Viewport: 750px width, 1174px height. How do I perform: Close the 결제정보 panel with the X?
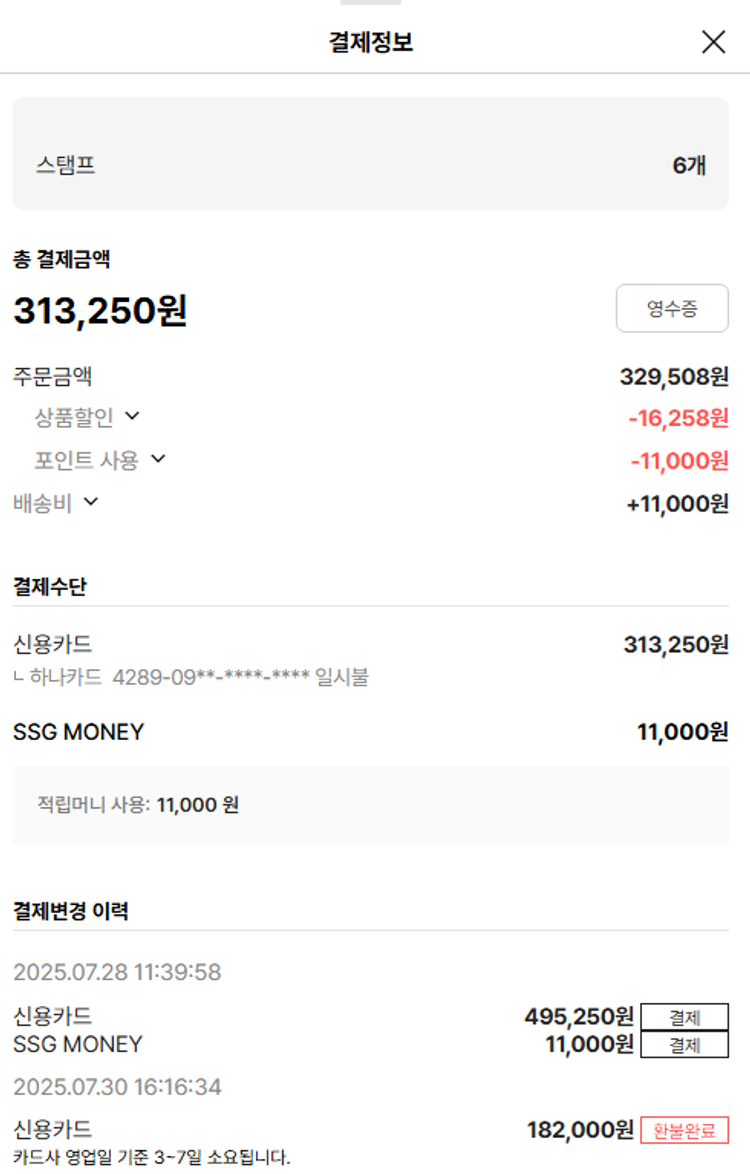[713, 42]
